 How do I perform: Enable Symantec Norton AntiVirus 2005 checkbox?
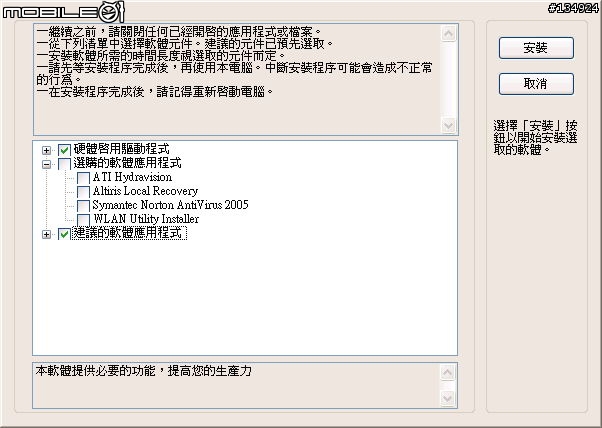(x=83, y=206)
